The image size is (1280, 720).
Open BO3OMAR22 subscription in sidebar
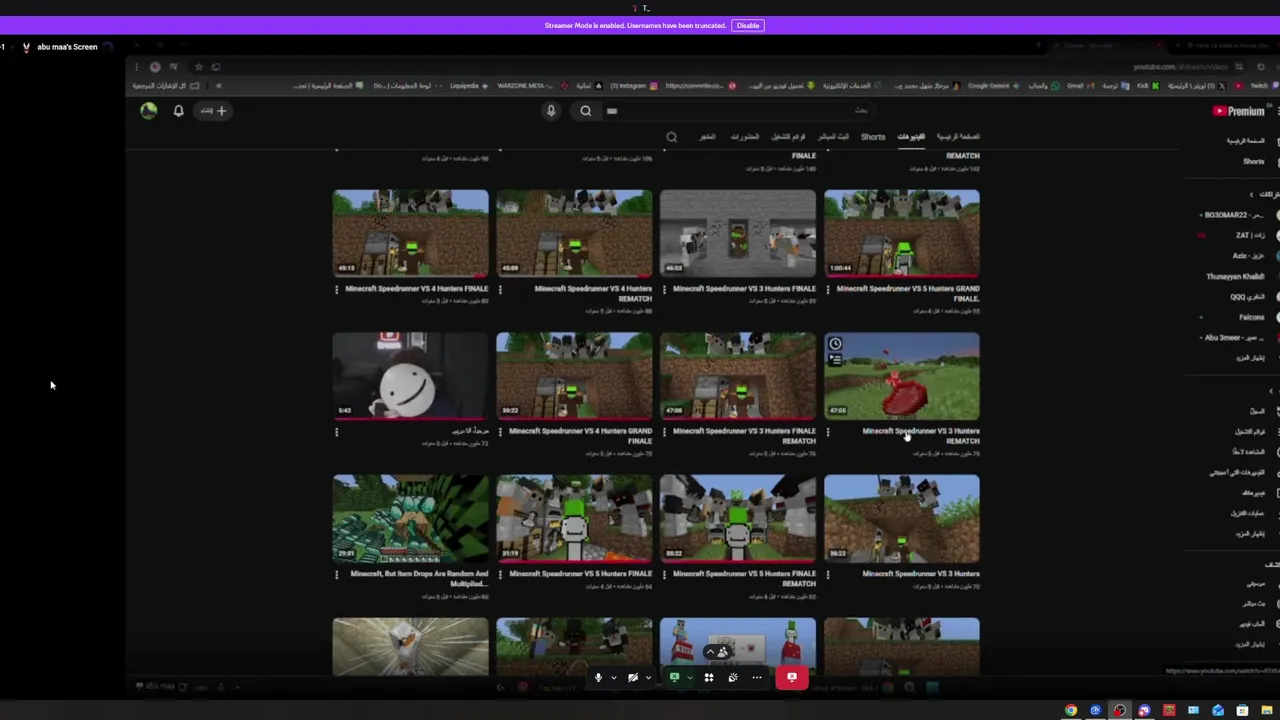tap(1234, 215)
